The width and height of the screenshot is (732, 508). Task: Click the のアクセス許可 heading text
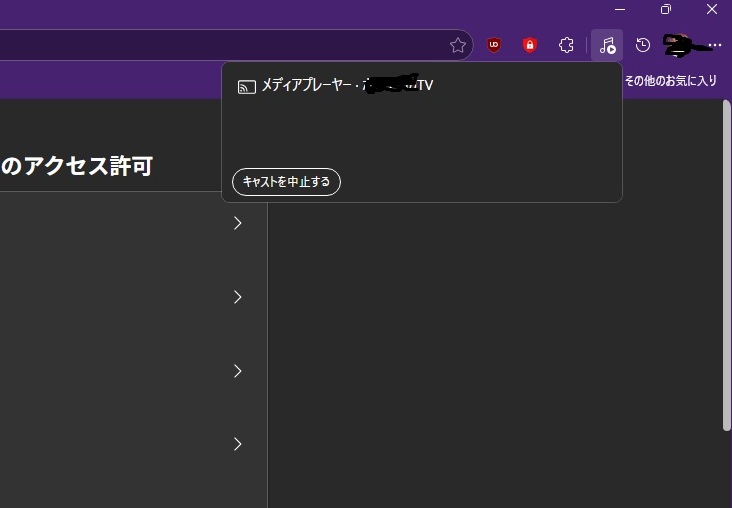77,166
